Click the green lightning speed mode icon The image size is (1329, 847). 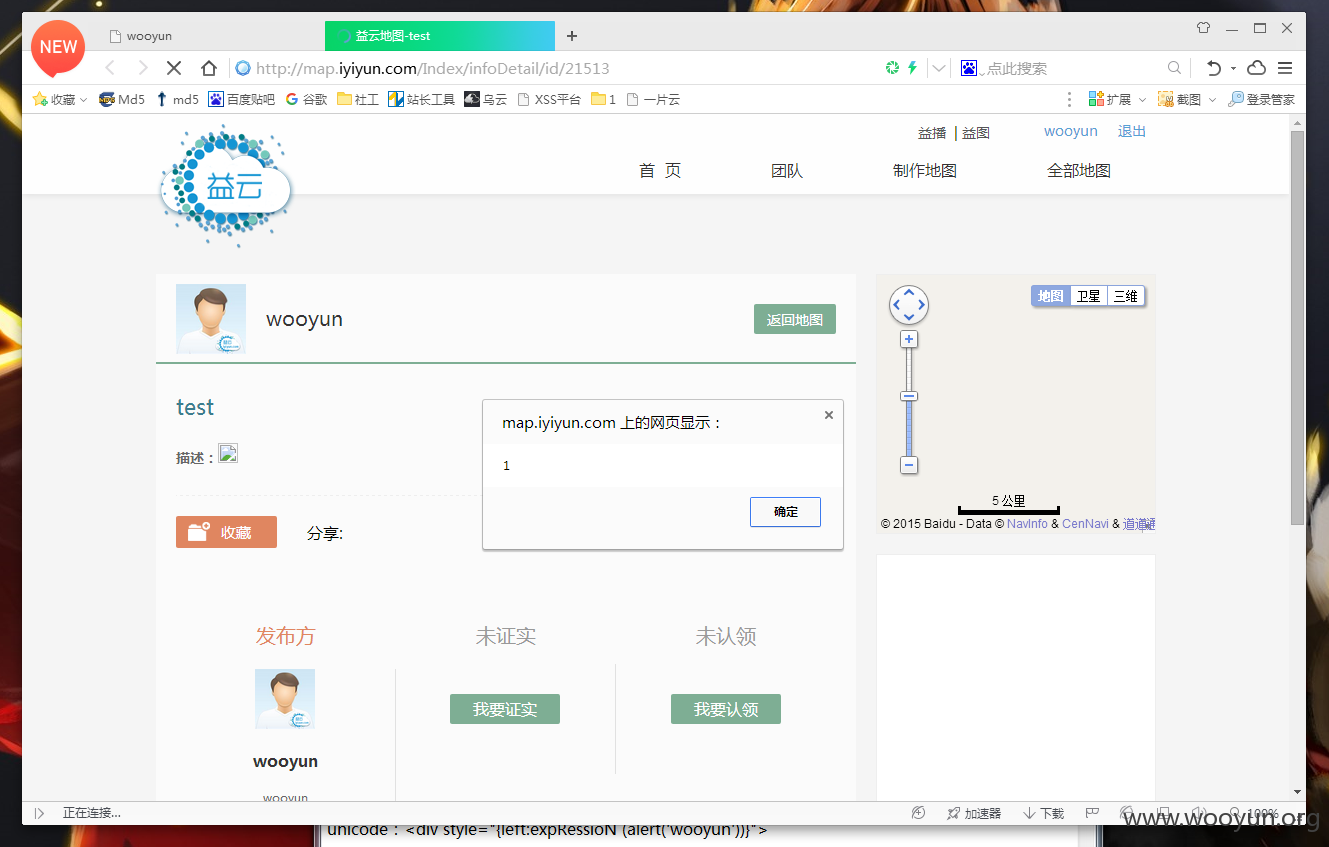click(912, 68)
